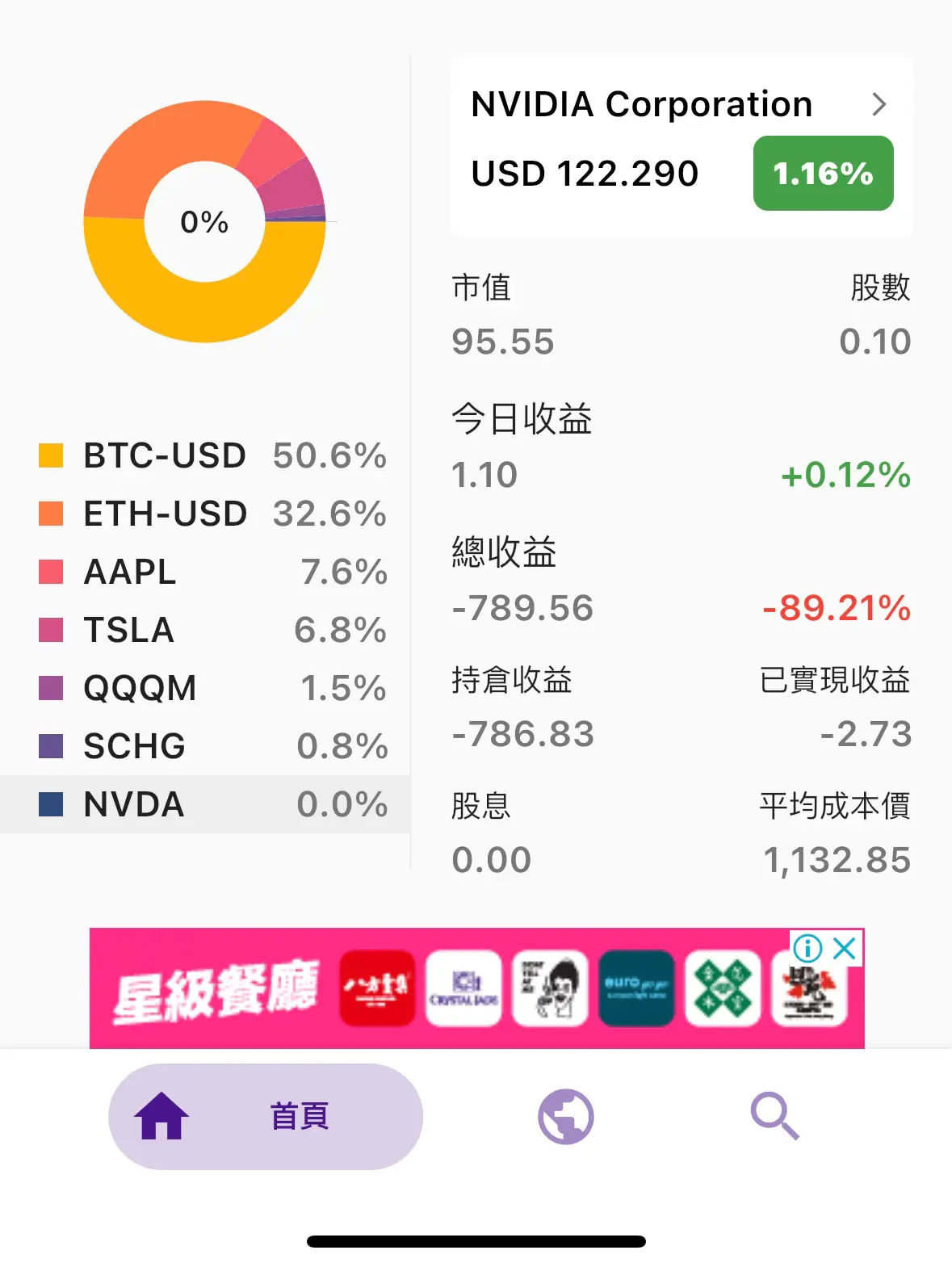This screenshot has width=952, height=1267.
Task: Select the SCHG holding entry
Action: [x=205, y=746]
